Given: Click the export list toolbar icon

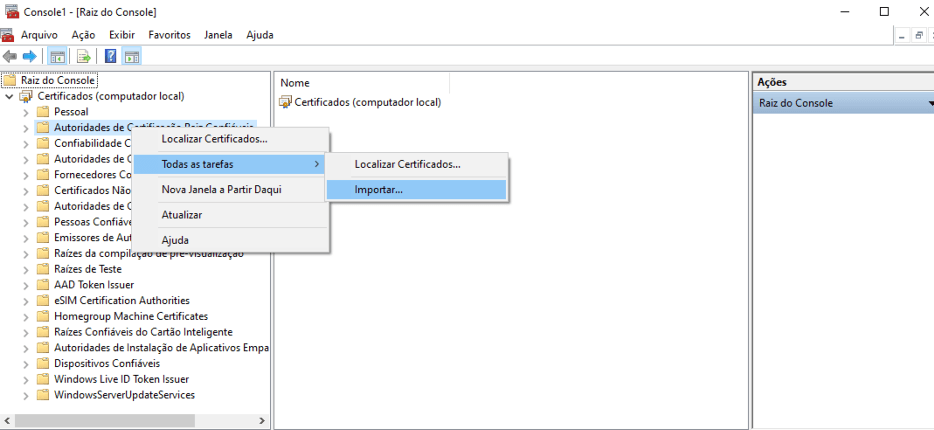Looking at the screenshot, I should pyautogui.click(x=84, y=56).
